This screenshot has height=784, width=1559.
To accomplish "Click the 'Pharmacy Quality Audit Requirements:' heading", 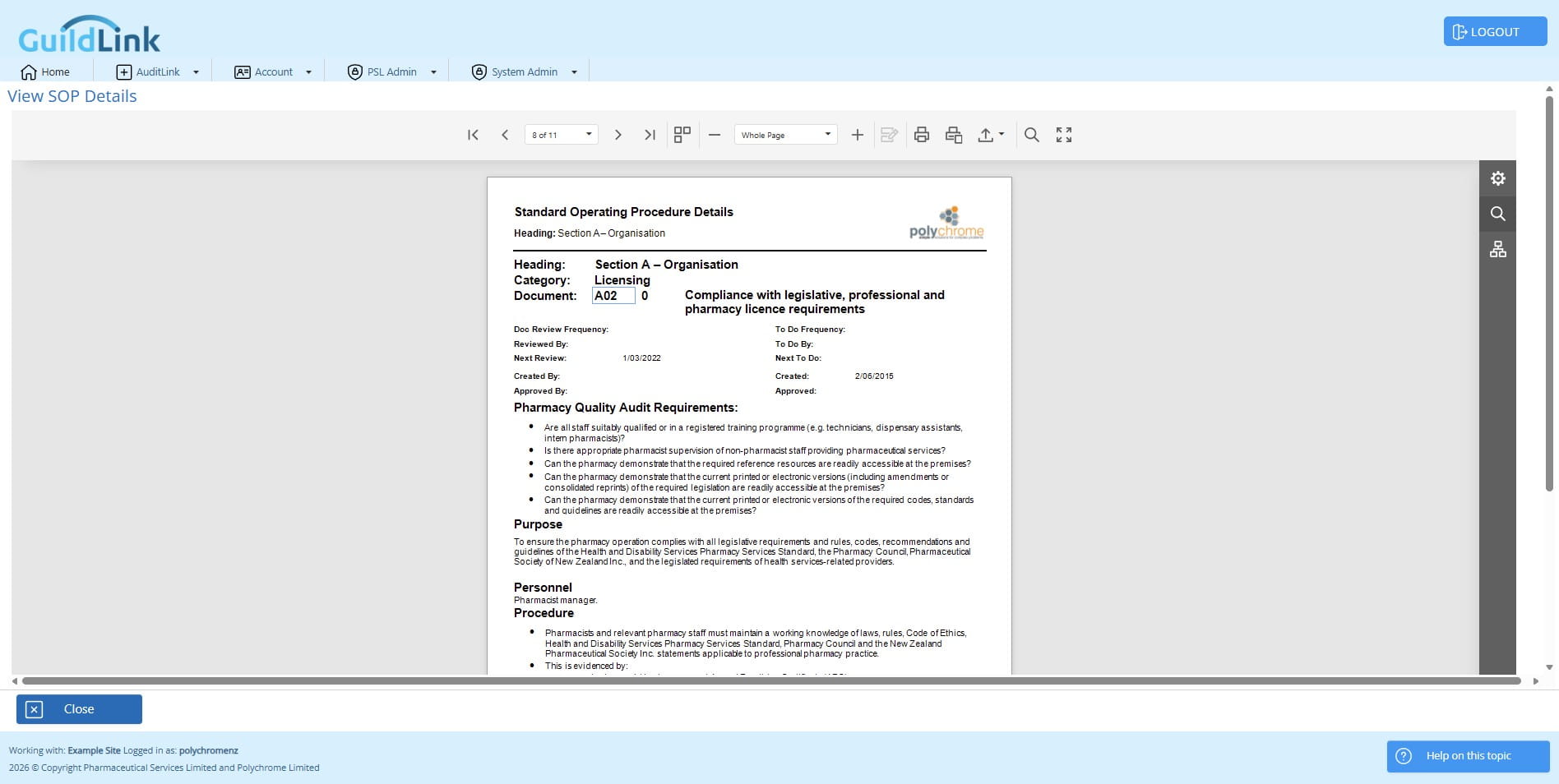I will (x=626, y=408).
